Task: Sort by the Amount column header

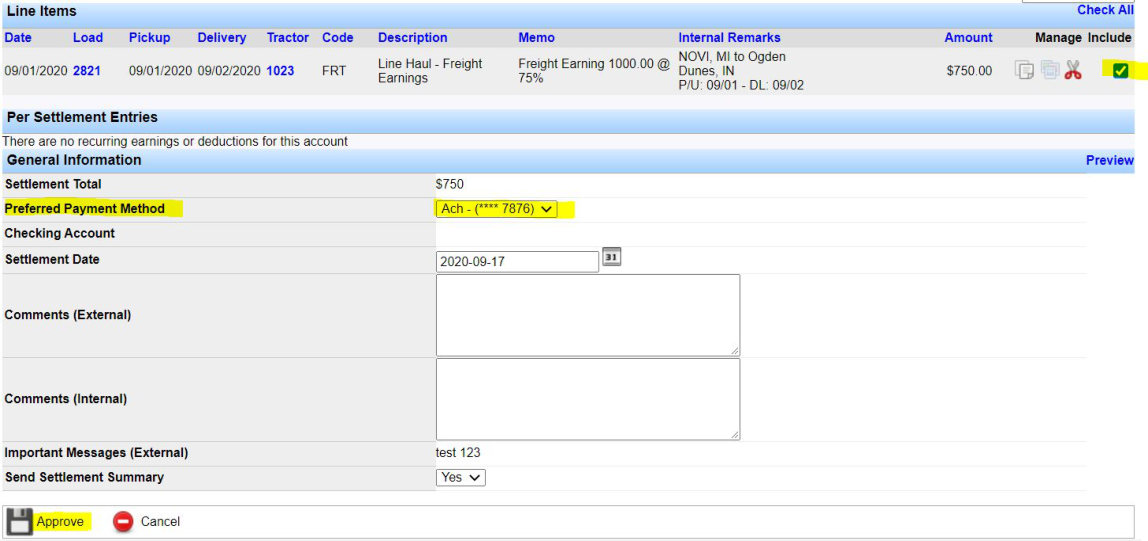Action: click(x=969, y=37)
